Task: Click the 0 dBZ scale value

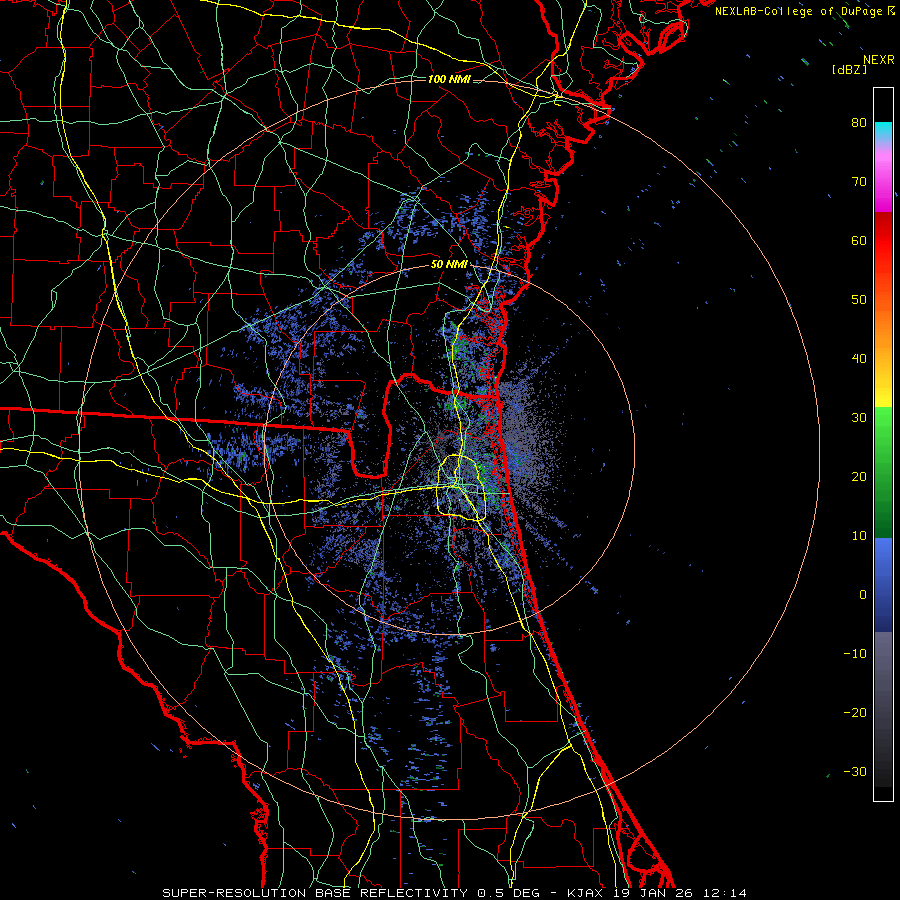Action: 863,595
